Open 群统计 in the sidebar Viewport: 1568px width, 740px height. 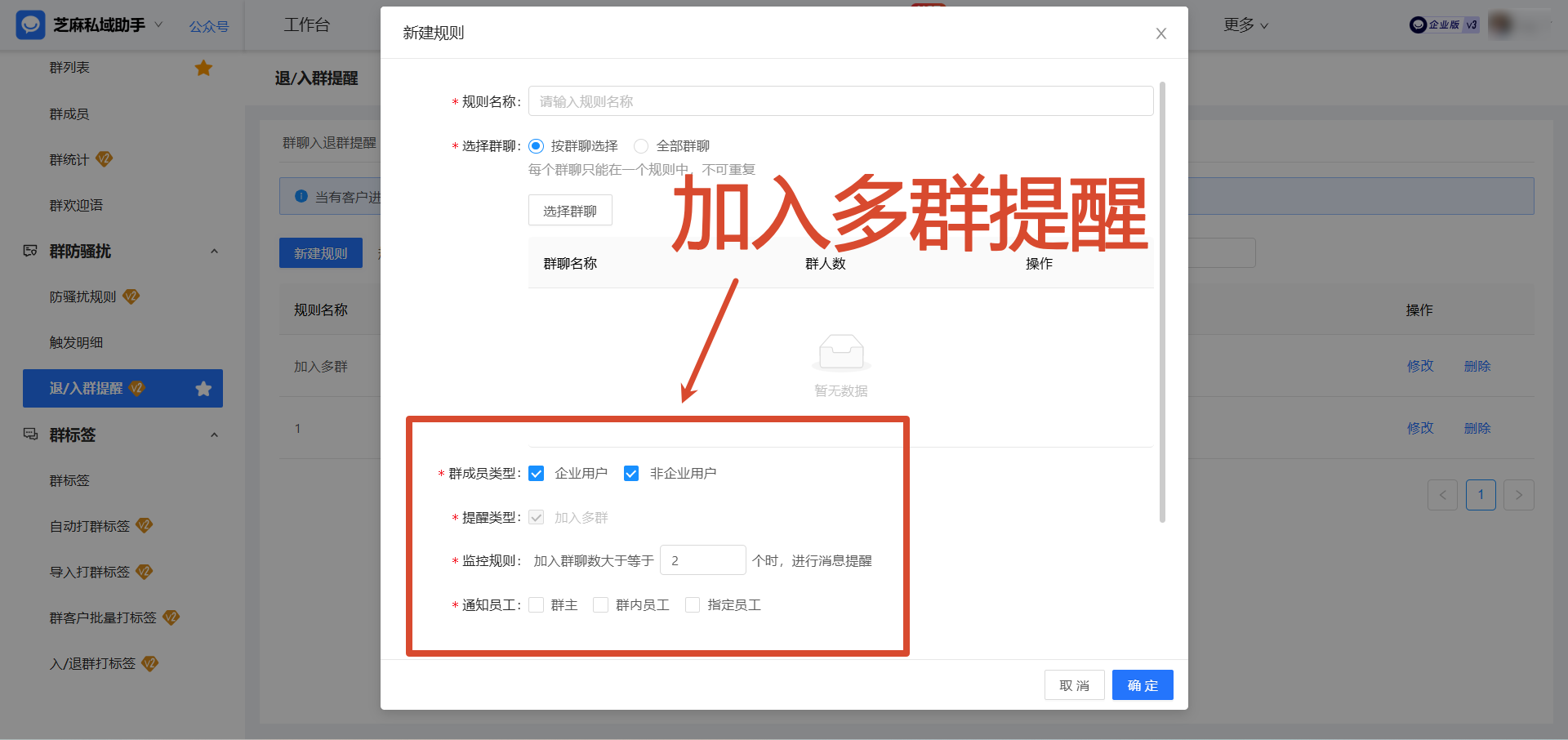click(69, 160)
